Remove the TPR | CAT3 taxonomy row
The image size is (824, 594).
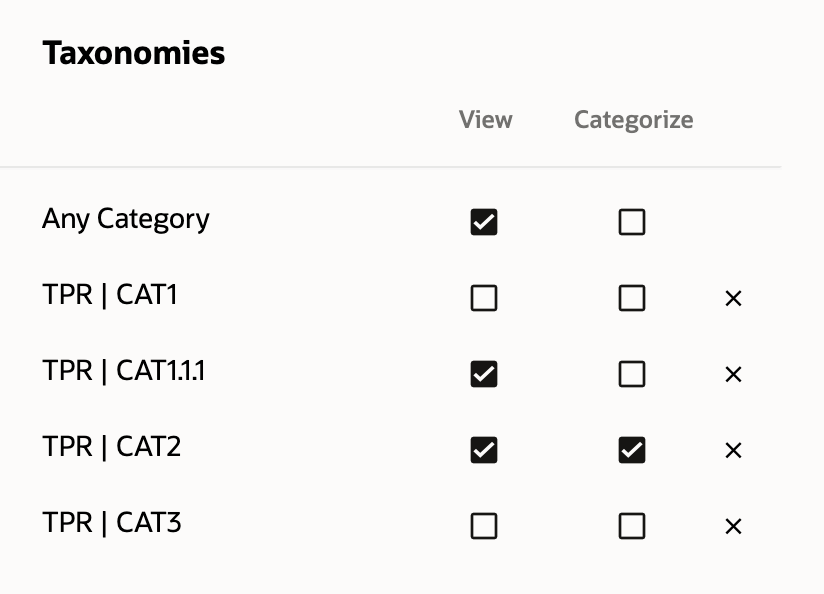[733, 526]
